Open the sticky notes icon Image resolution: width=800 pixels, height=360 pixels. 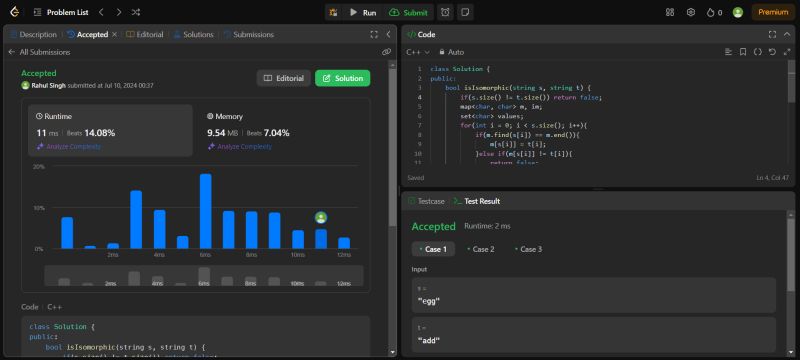[x=465, y=12]
